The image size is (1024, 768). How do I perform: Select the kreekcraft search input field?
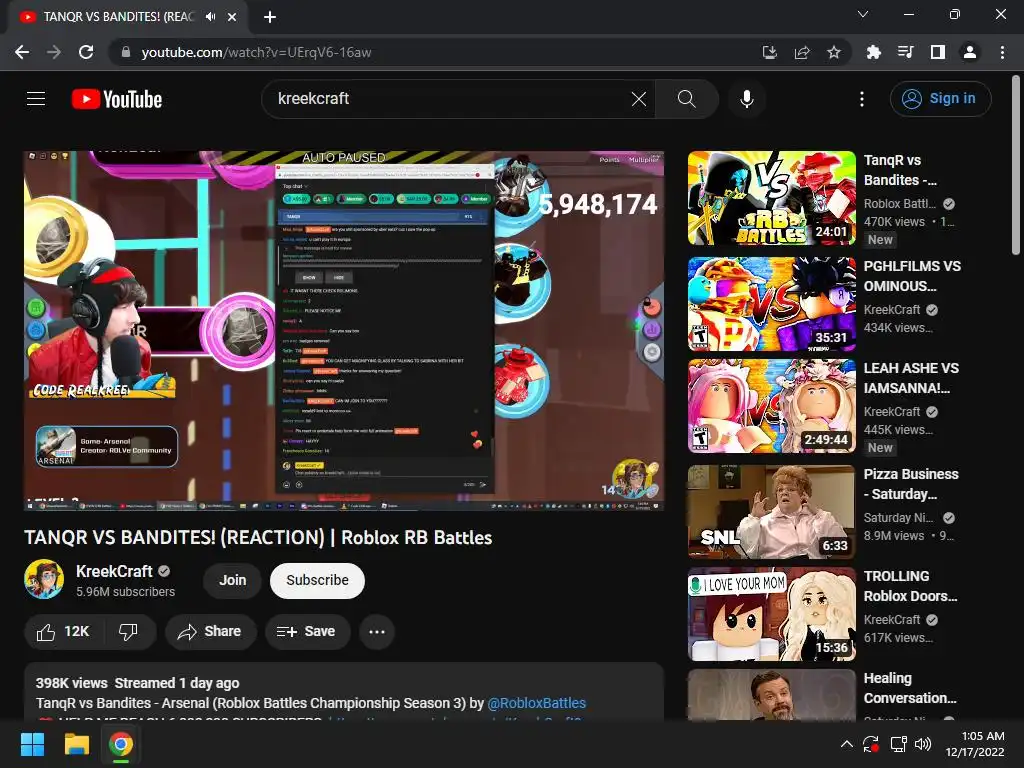[451, 99]
